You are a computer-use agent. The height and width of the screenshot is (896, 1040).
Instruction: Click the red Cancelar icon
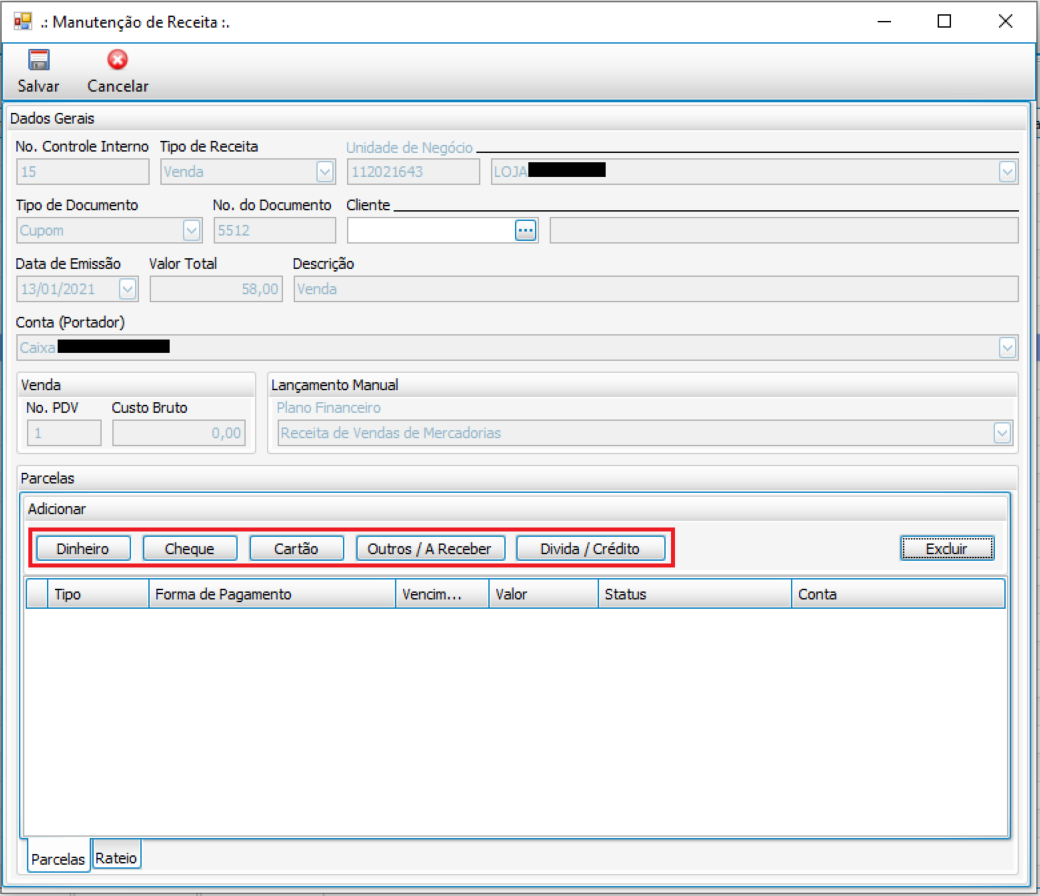117,60
